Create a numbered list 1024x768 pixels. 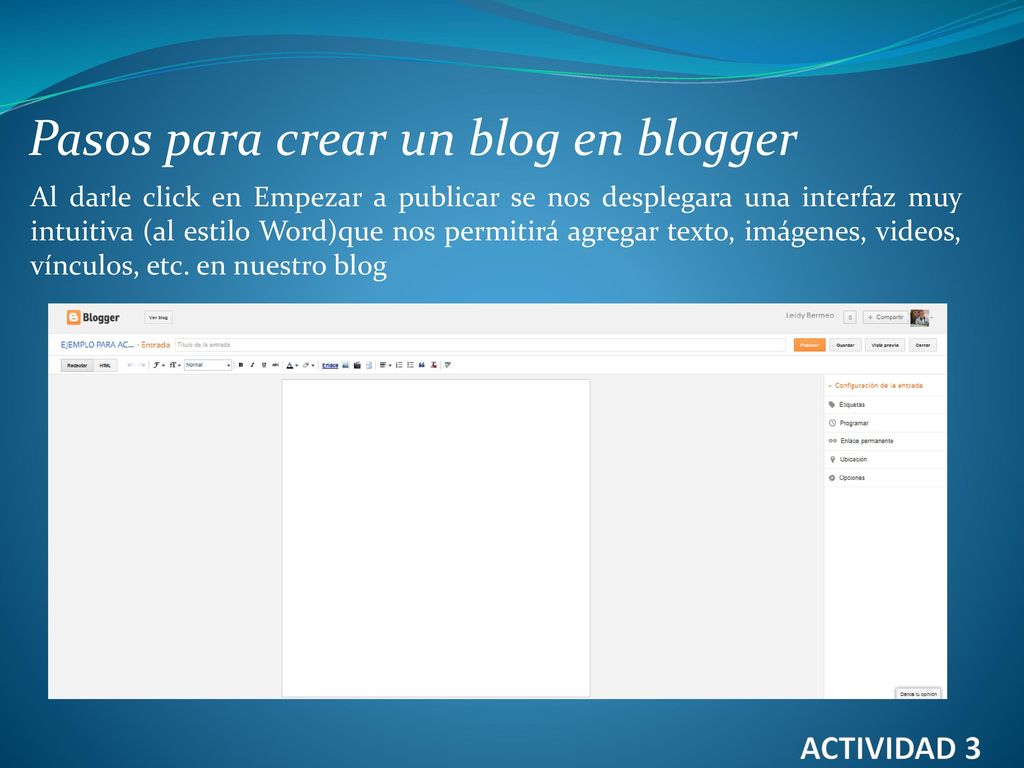click(x=399, y=365)
